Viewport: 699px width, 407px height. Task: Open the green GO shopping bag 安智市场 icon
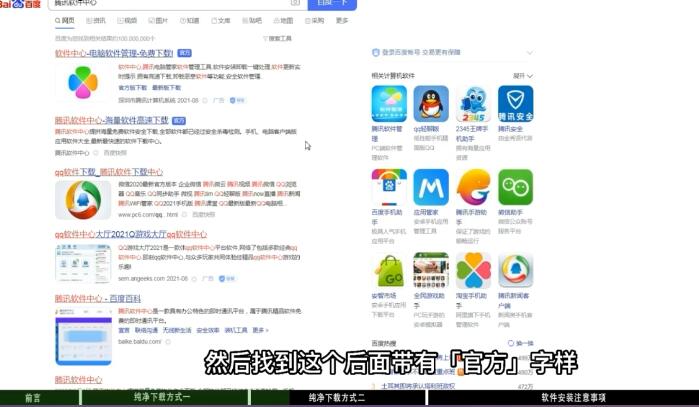click(x=389, y=270)
